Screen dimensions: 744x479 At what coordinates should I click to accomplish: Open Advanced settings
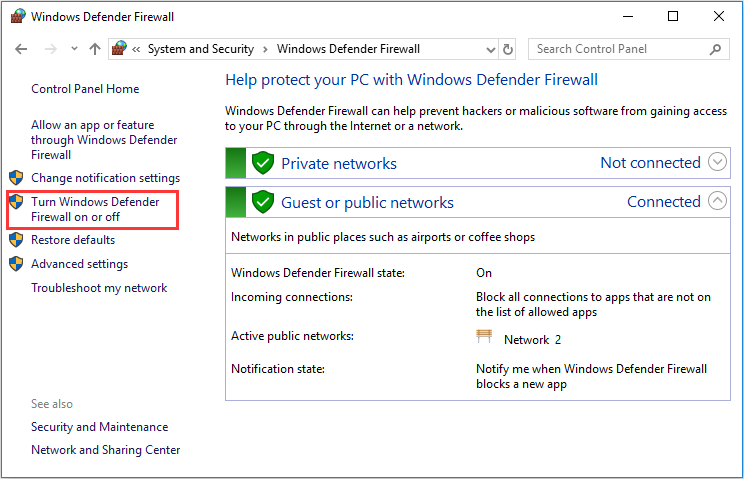pos(79,264)
